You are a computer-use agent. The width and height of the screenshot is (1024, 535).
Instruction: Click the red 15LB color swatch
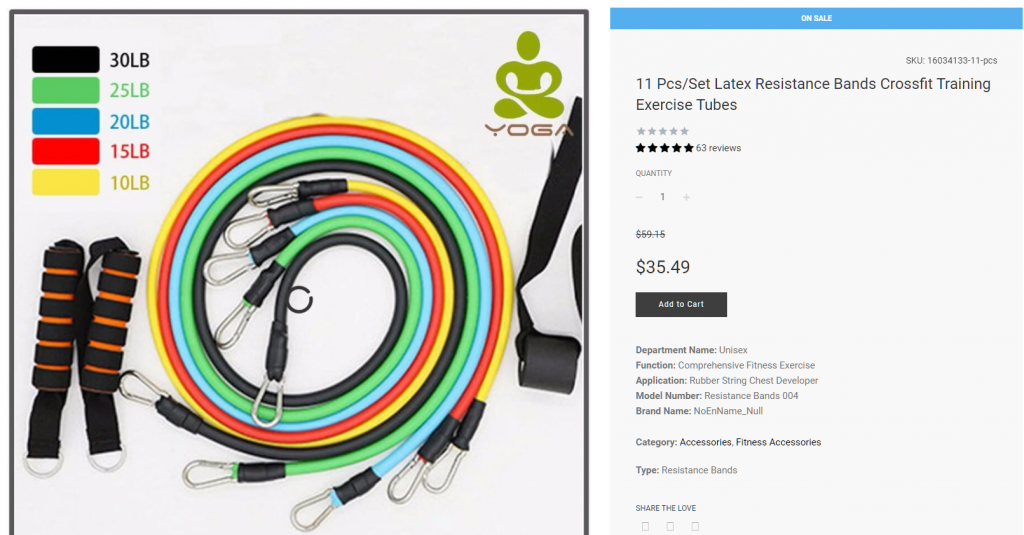pyautogui.click(x=66, y=152)
